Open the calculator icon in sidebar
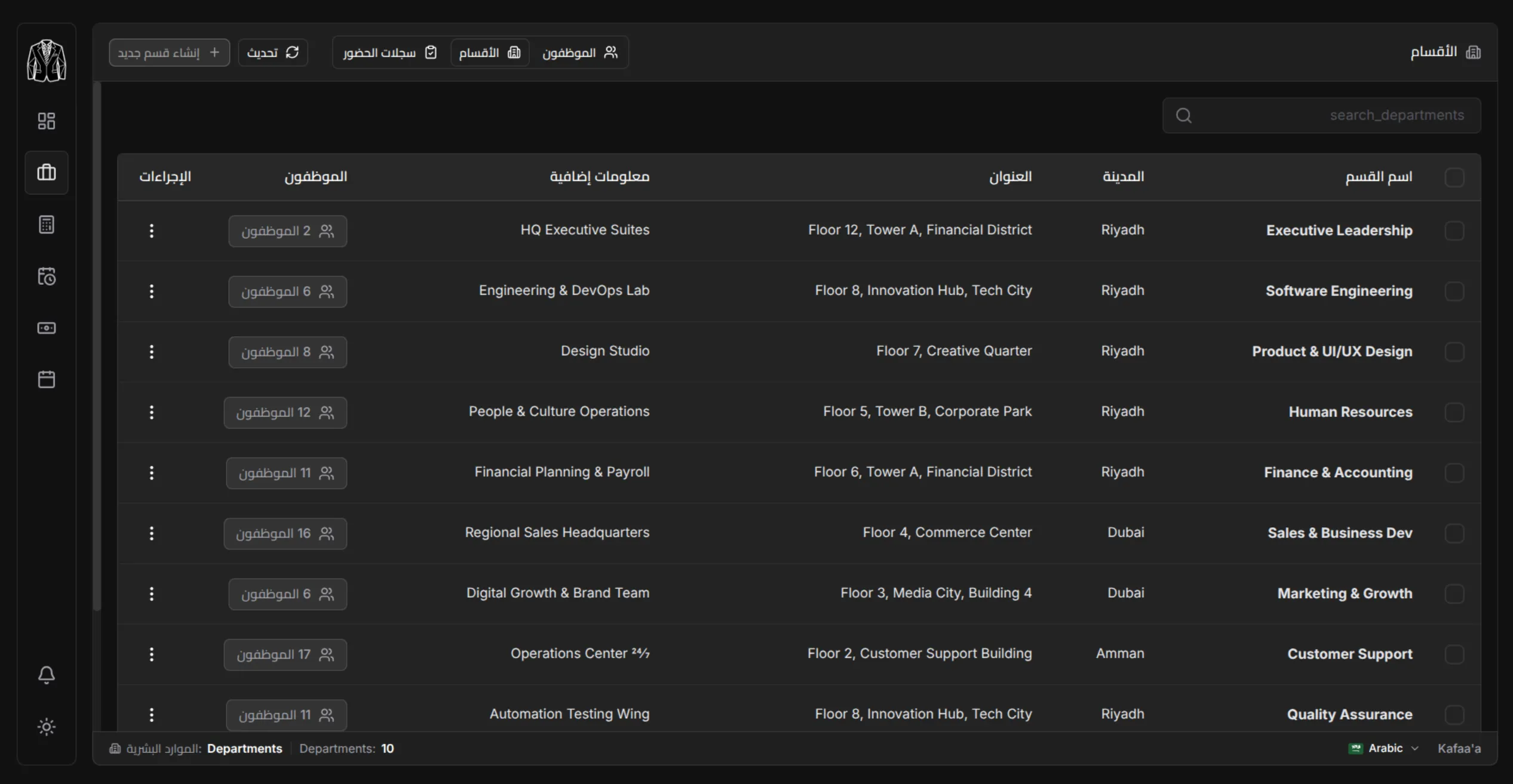 pos(47,225)
